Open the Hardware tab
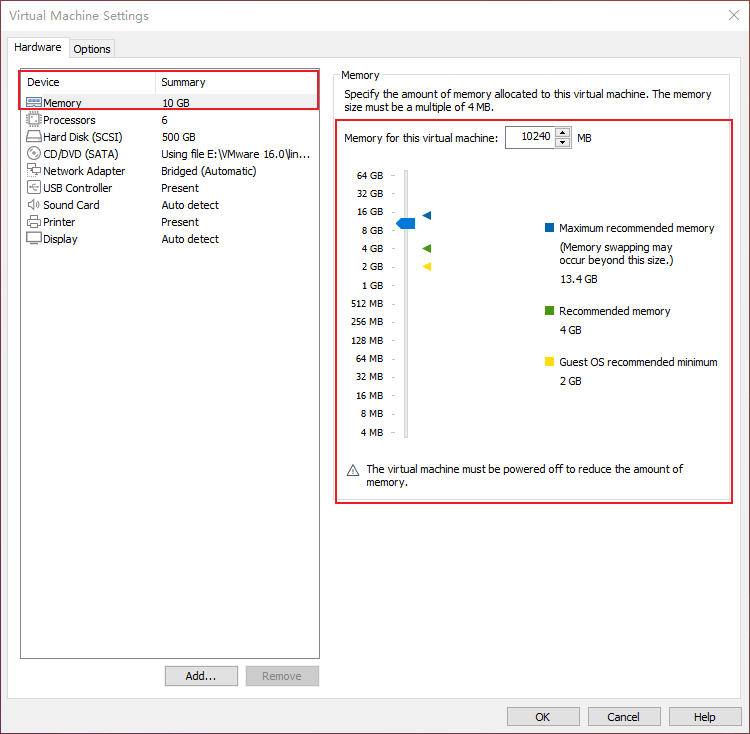Image resolution: width=750 pixels, height=734 pixels. click(38, 48)
